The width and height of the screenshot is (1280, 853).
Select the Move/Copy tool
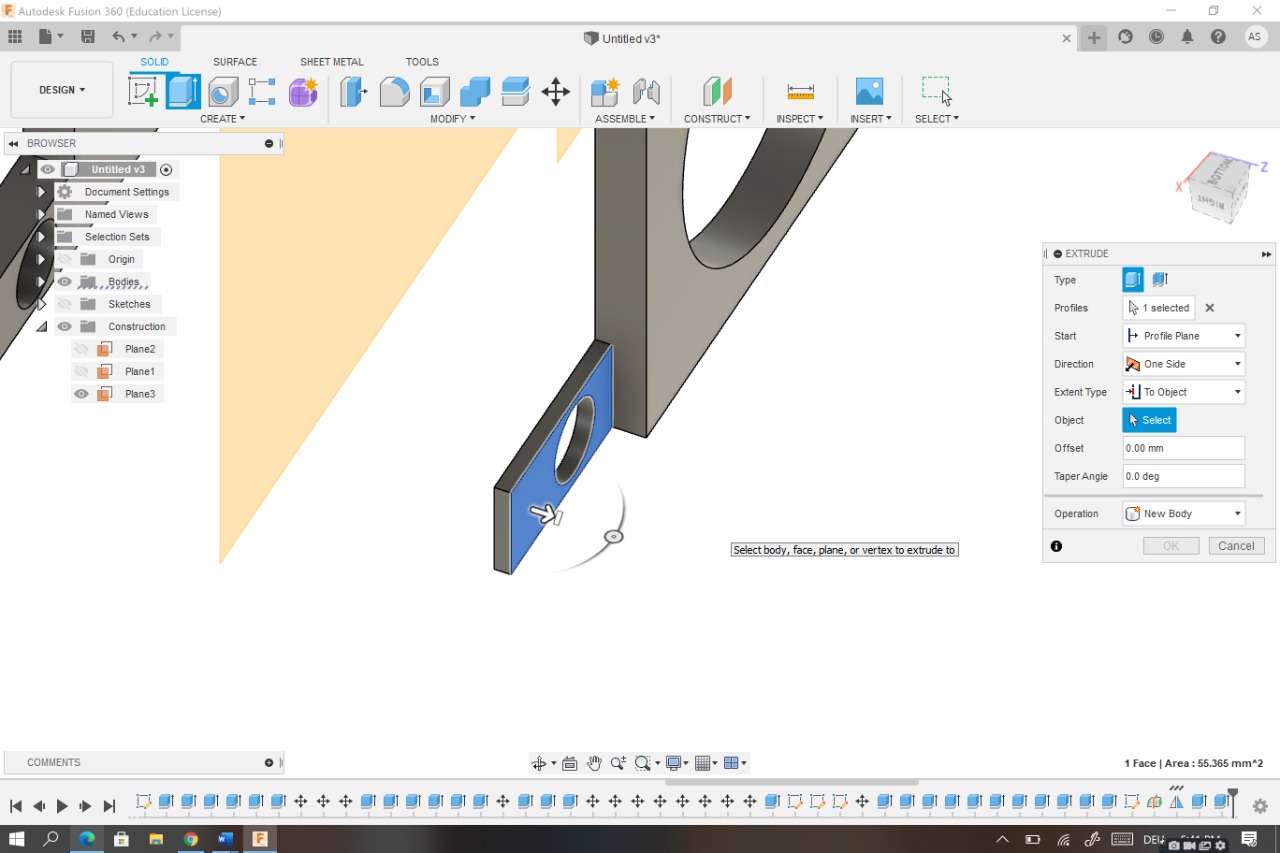point(555,92)
